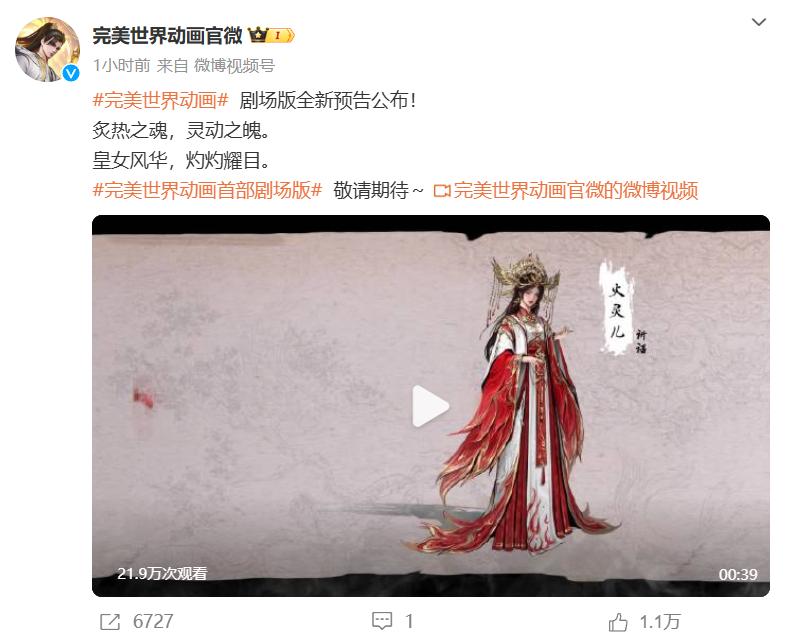The height and width of the screenshot is (644, 792).
Task: Click the 1.1万 like count
Action: [660, 622]
